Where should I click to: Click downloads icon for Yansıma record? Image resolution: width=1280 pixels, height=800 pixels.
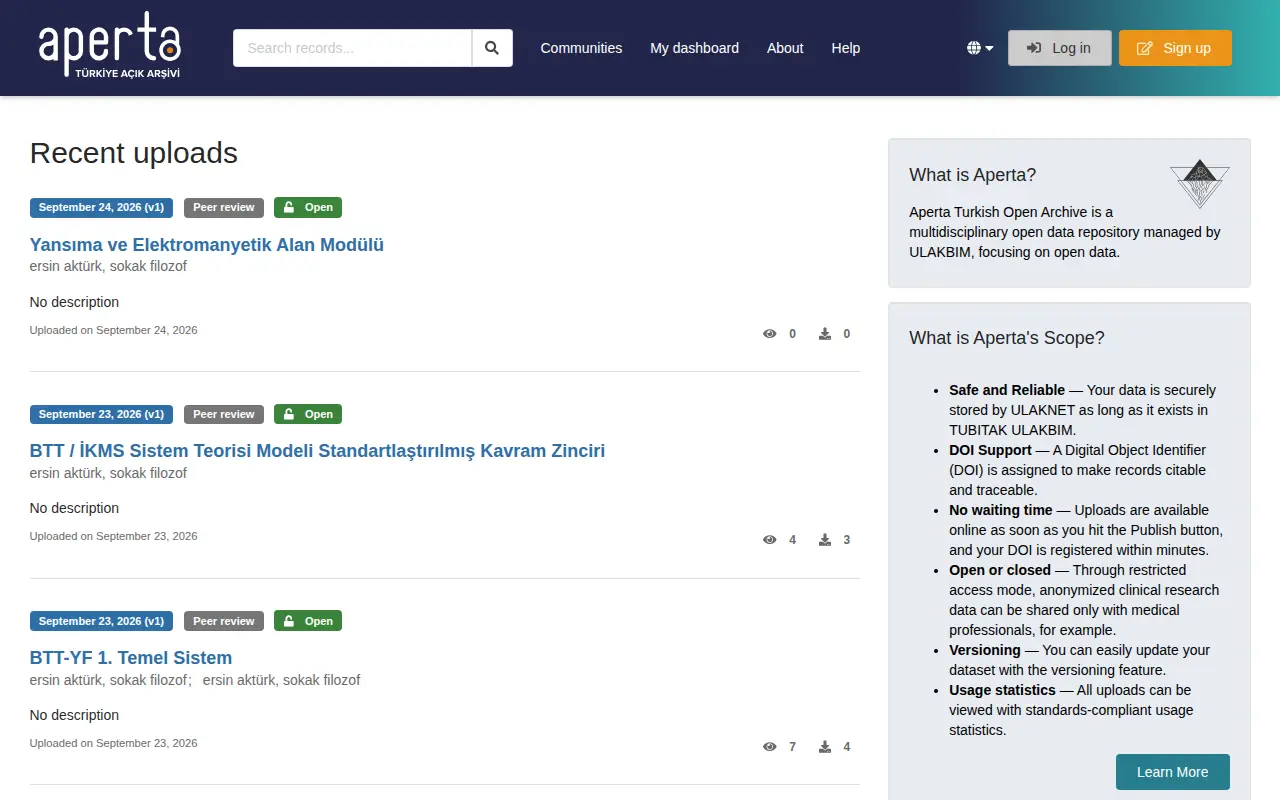click(x=825, y=334)
